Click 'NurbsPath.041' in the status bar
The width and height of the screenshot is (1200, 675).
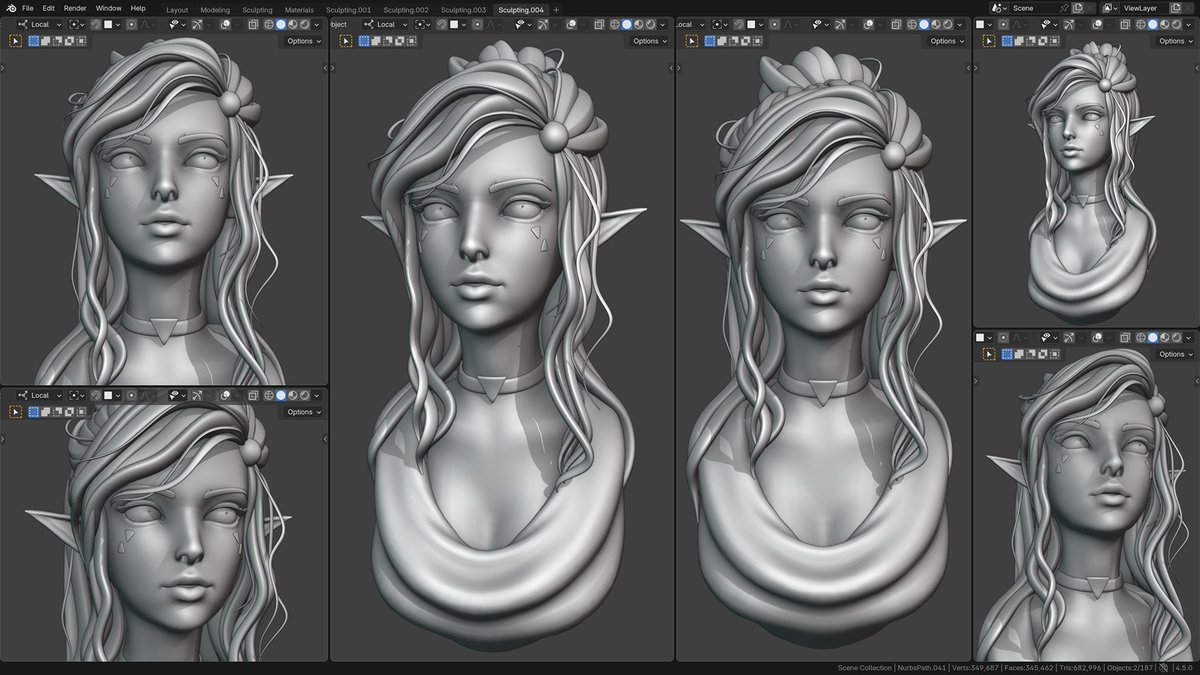click(x=920, y=667)
